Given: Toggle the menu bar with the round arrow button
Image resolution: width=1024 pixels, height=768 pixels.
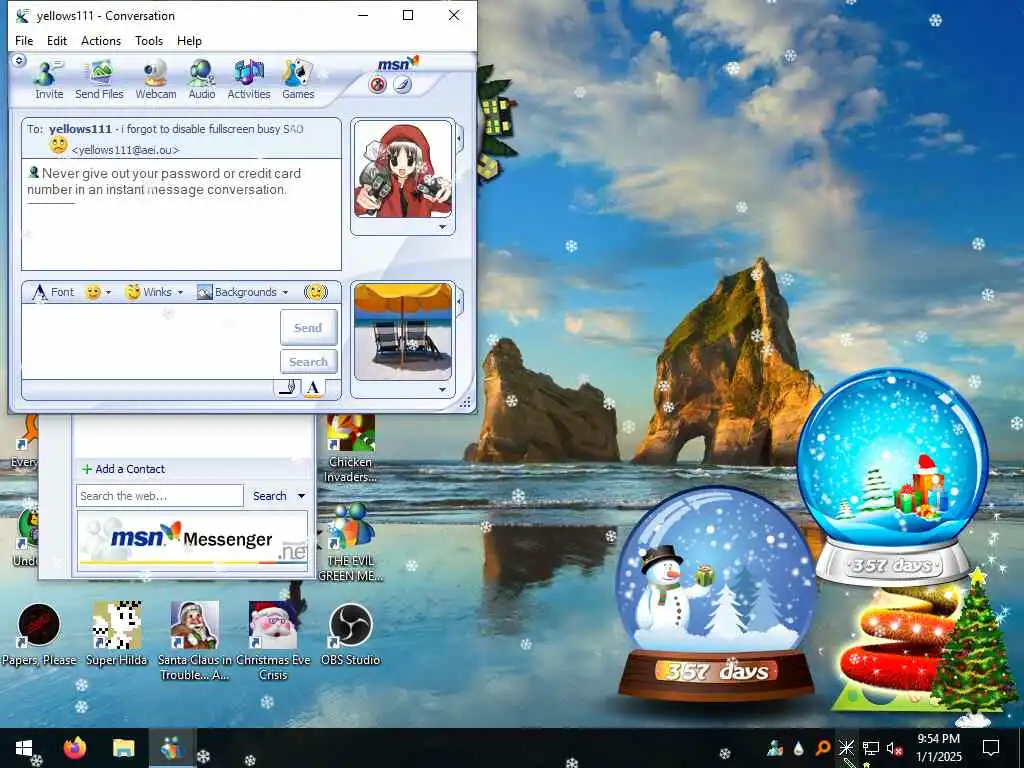Looking at the screenshot, I should pos(19,61).
